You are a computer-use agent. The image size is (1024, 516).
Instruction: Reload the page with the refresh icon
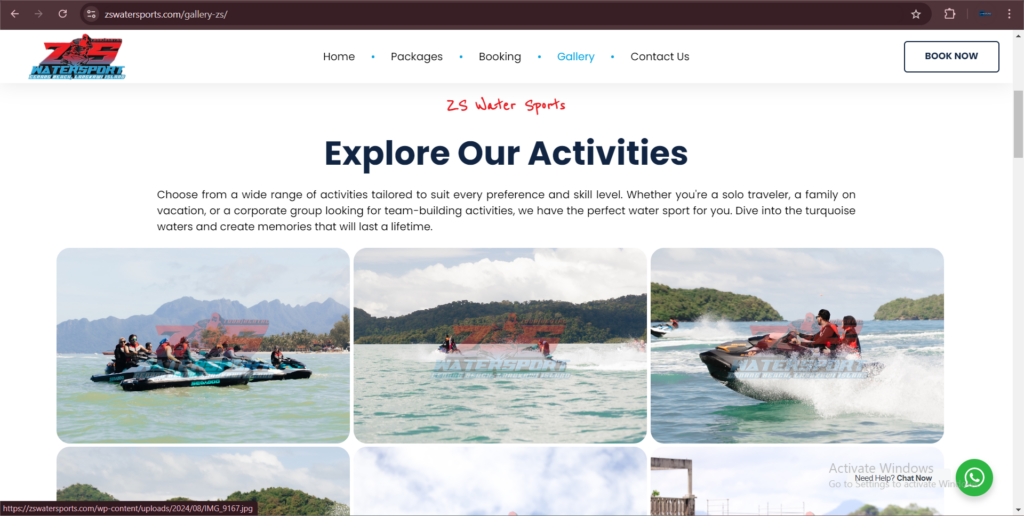click(x=63, y=14)
